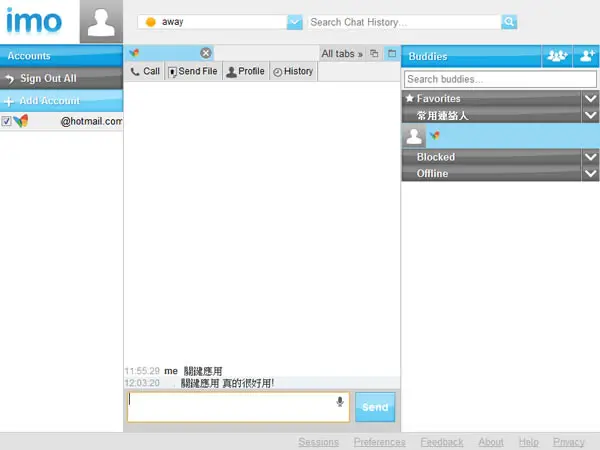Screen dimensions: 600x450
Task: Click the window layout icon next to Buddies panel
Action: point(392,54)
